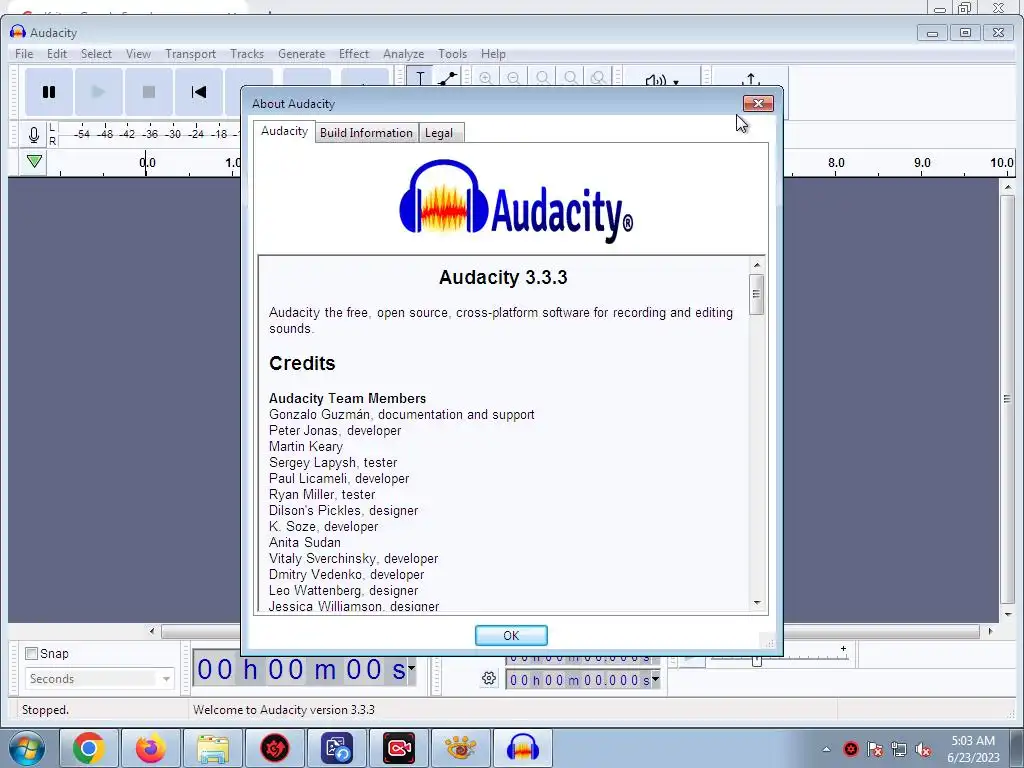Image resolution: width=1024 pixels, height=768 pixels.
Task: Click 'Peter Jonas, developer' credit line
Action: tap(335, 430)
